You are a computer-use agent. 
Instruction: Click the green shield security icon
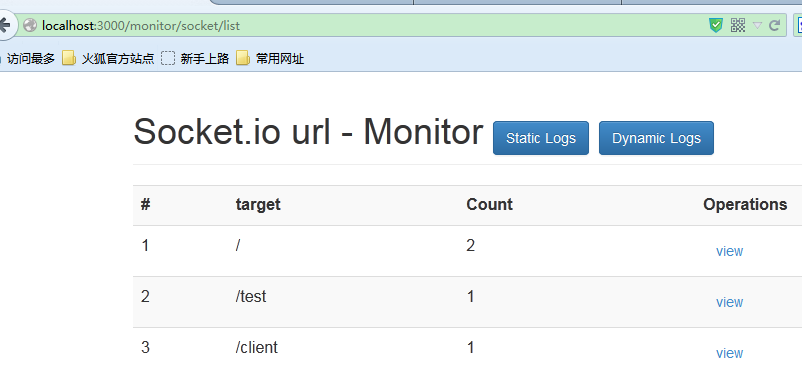click(x=716, y=25)
